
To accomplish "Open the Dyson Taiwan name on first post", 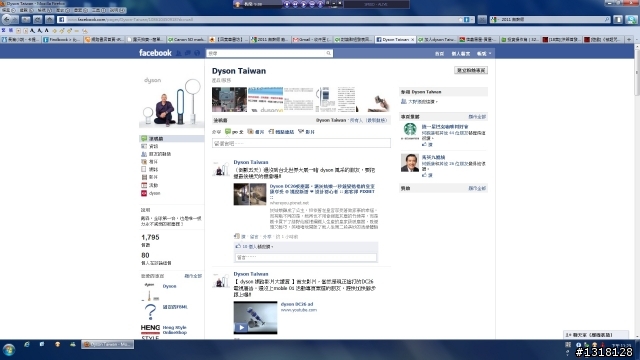I will click(251, 162).
